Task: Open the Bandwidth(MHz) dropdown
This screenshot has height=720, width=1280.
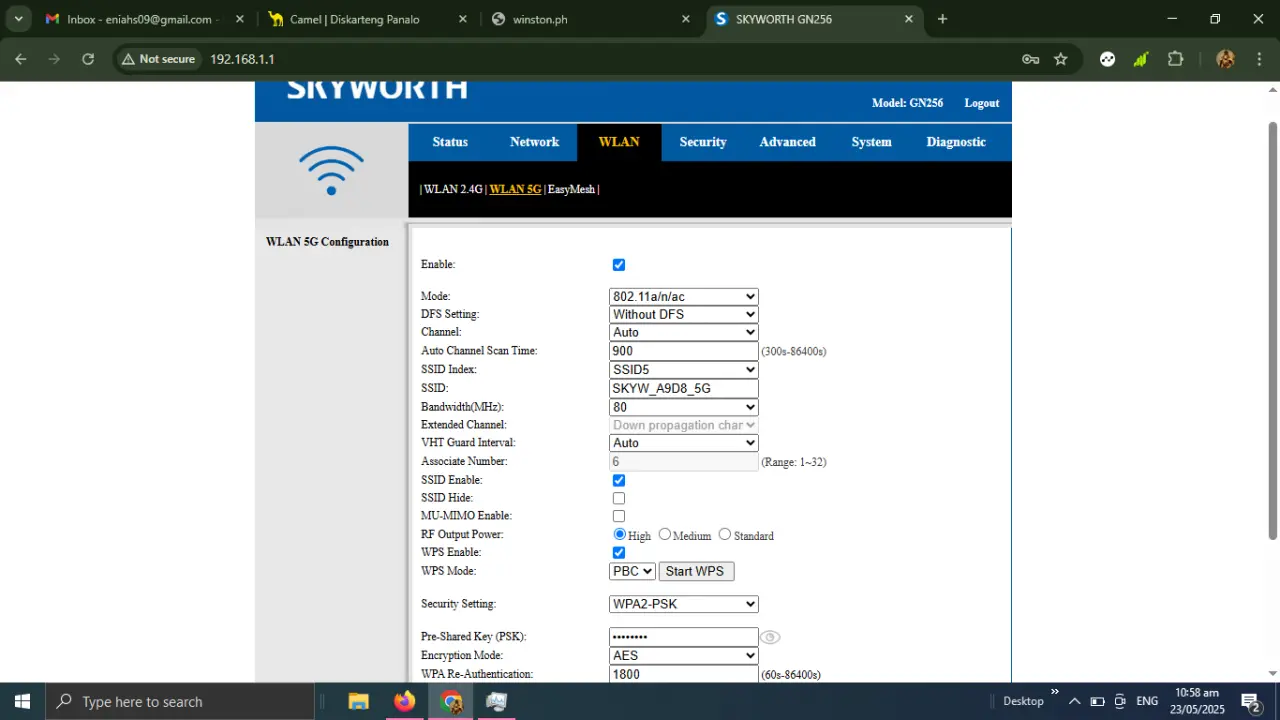Action: pyautogui.click(x=684, y=407)
